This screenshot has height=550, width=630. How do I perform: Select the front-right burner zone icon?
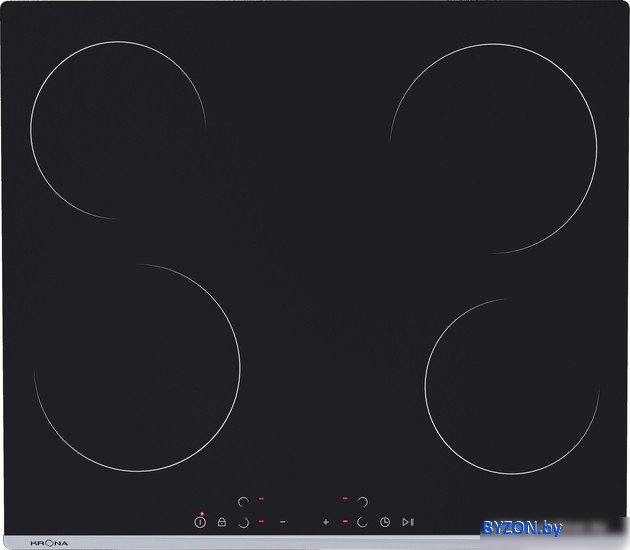(362, 522)
